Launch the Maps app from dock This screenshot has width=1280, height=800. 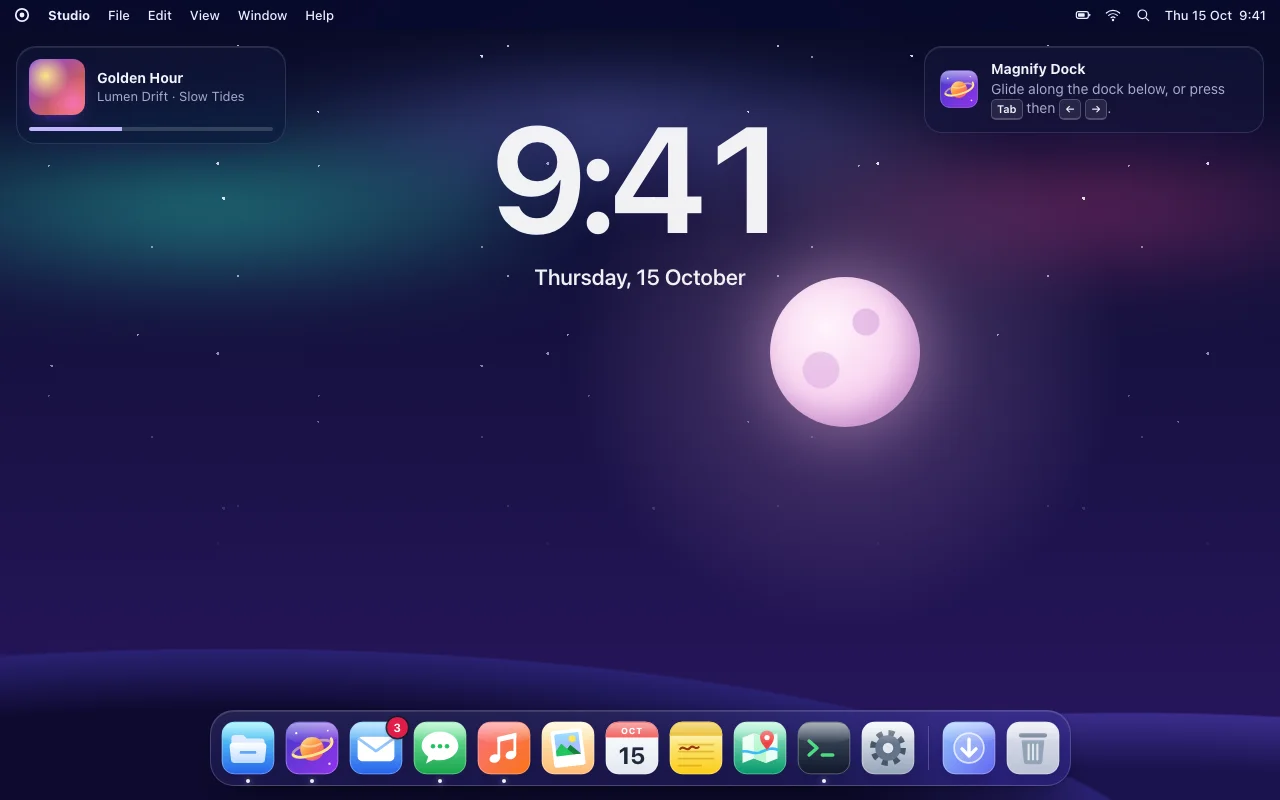point(760,748)
